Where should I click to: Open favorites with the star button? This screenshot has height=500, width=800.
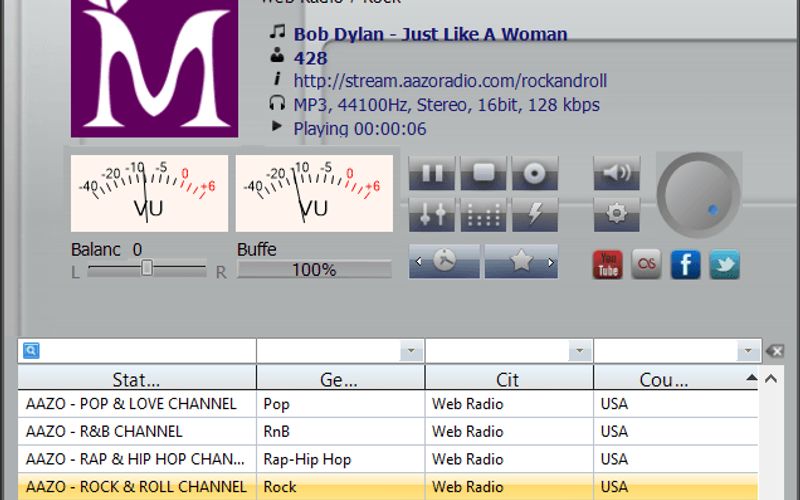click(x=521, y=261)
